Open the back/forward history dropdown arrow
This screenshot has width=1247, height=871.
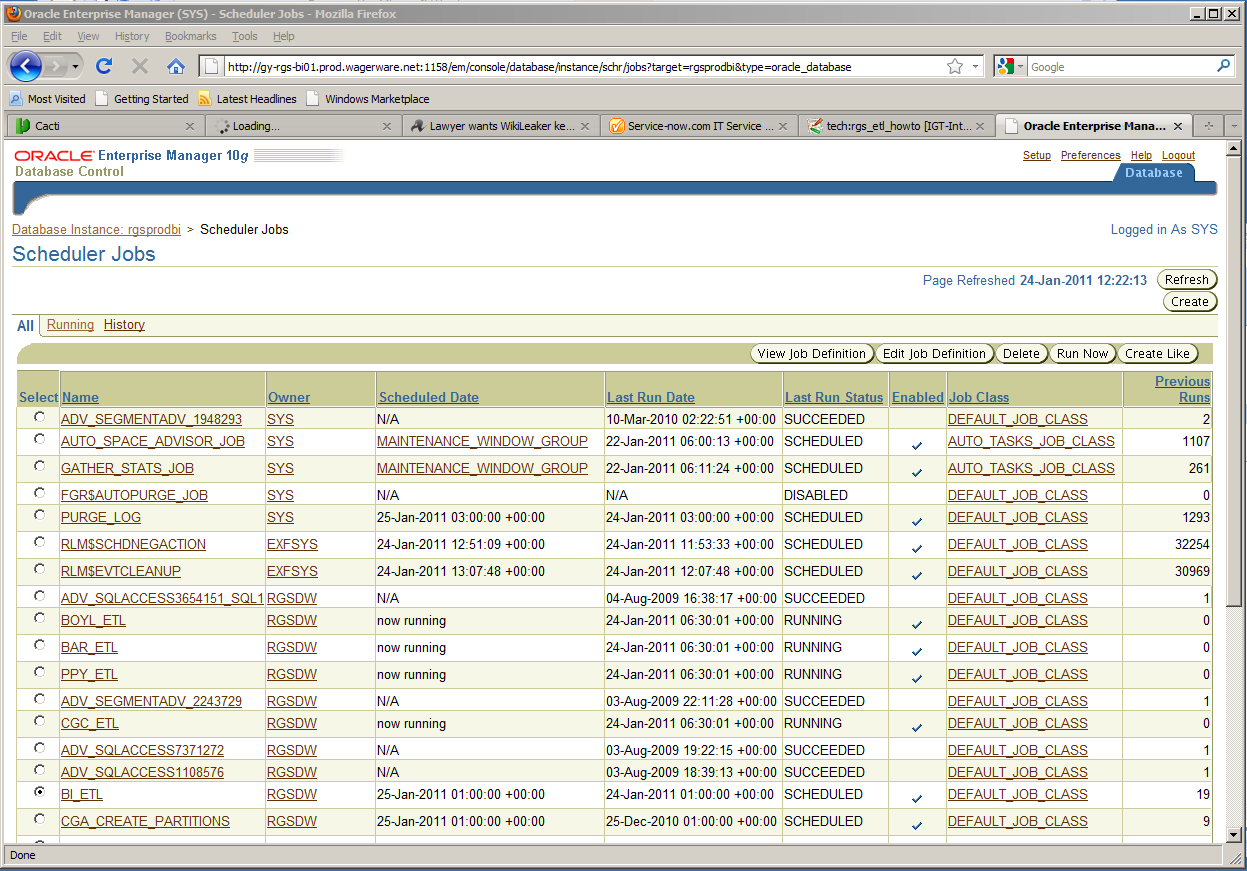pyautogui.click(x=76, y=67)
